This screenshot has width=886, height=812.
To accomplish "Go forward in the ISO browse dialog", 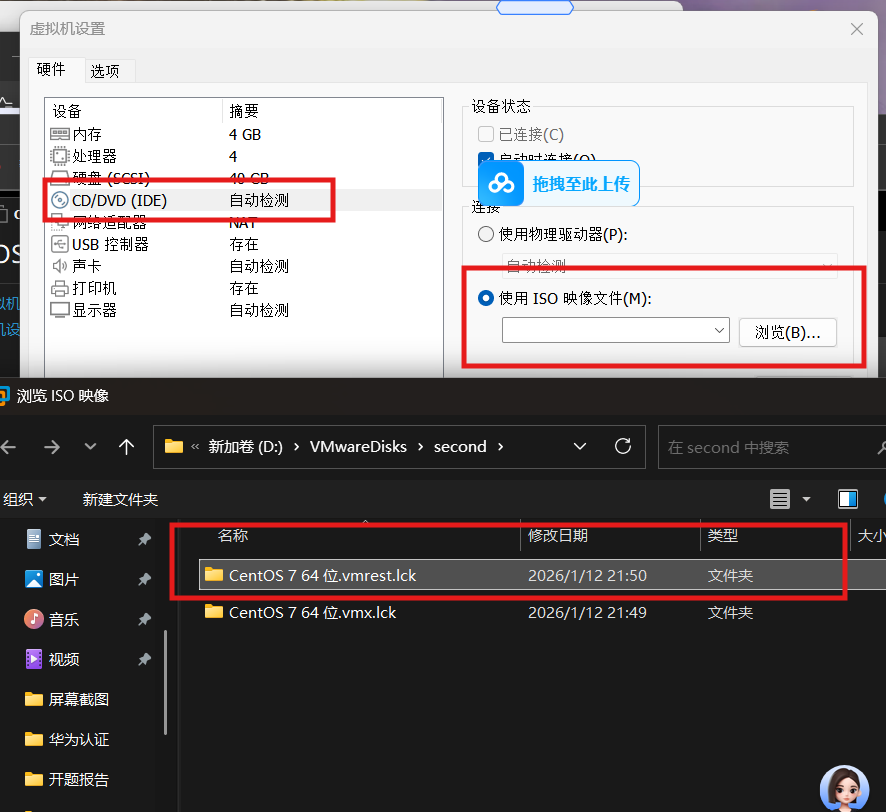I will point(52,448).
